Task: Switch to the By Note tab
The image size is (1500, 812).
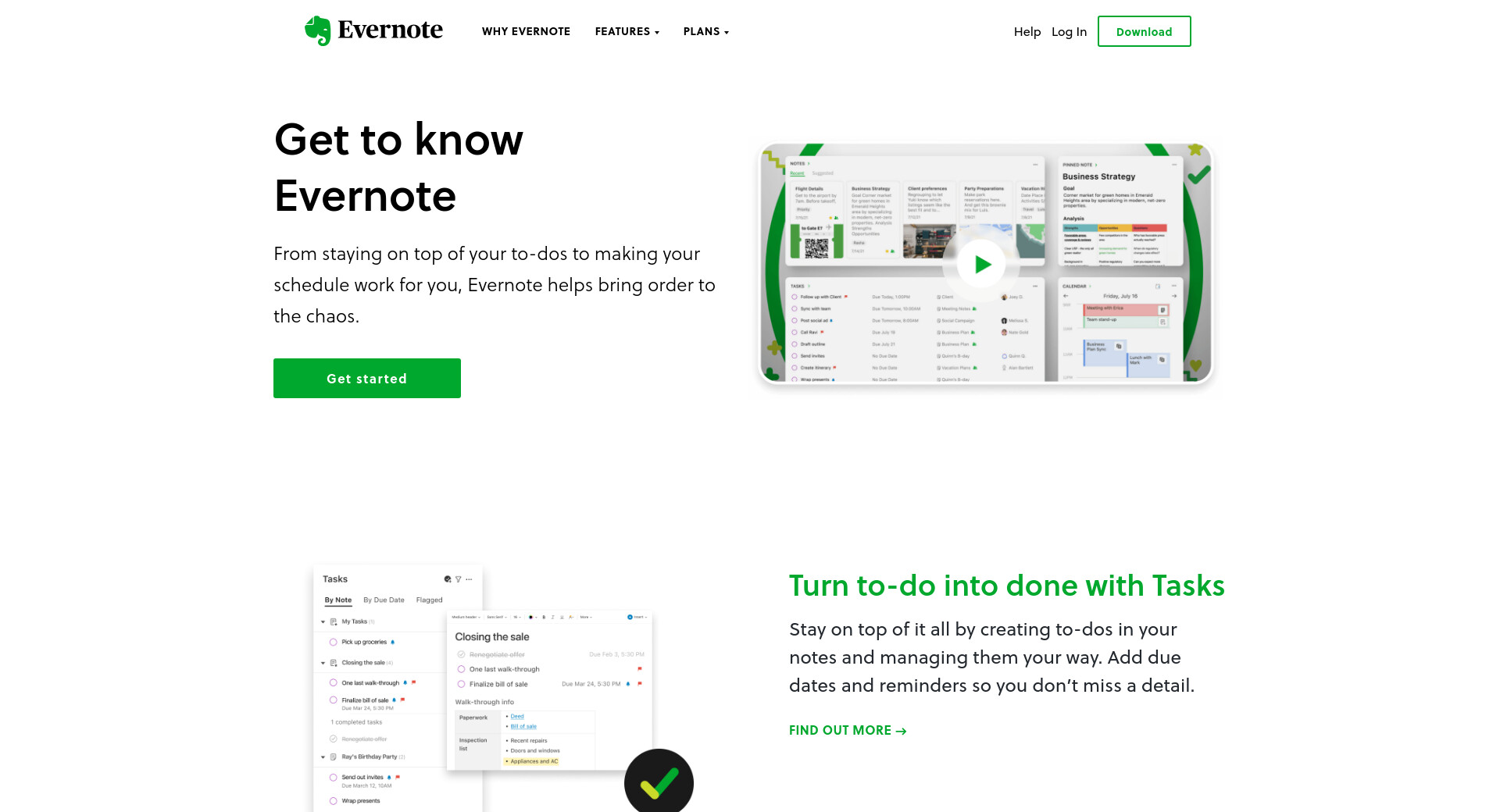Action: pyautogui.click(x=338, y=600)
